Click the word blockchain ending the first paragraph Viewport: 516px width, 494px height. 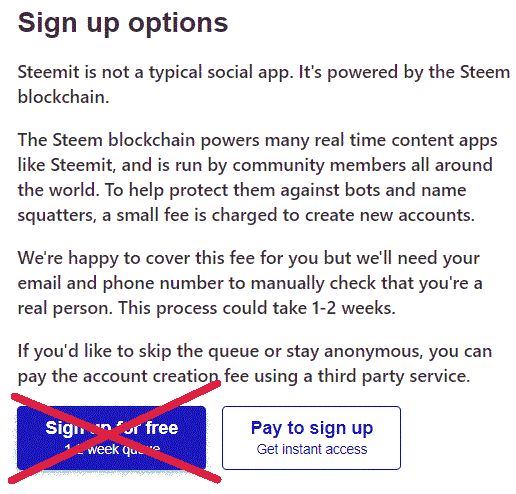pyautogui.click(x=63, y=97)
